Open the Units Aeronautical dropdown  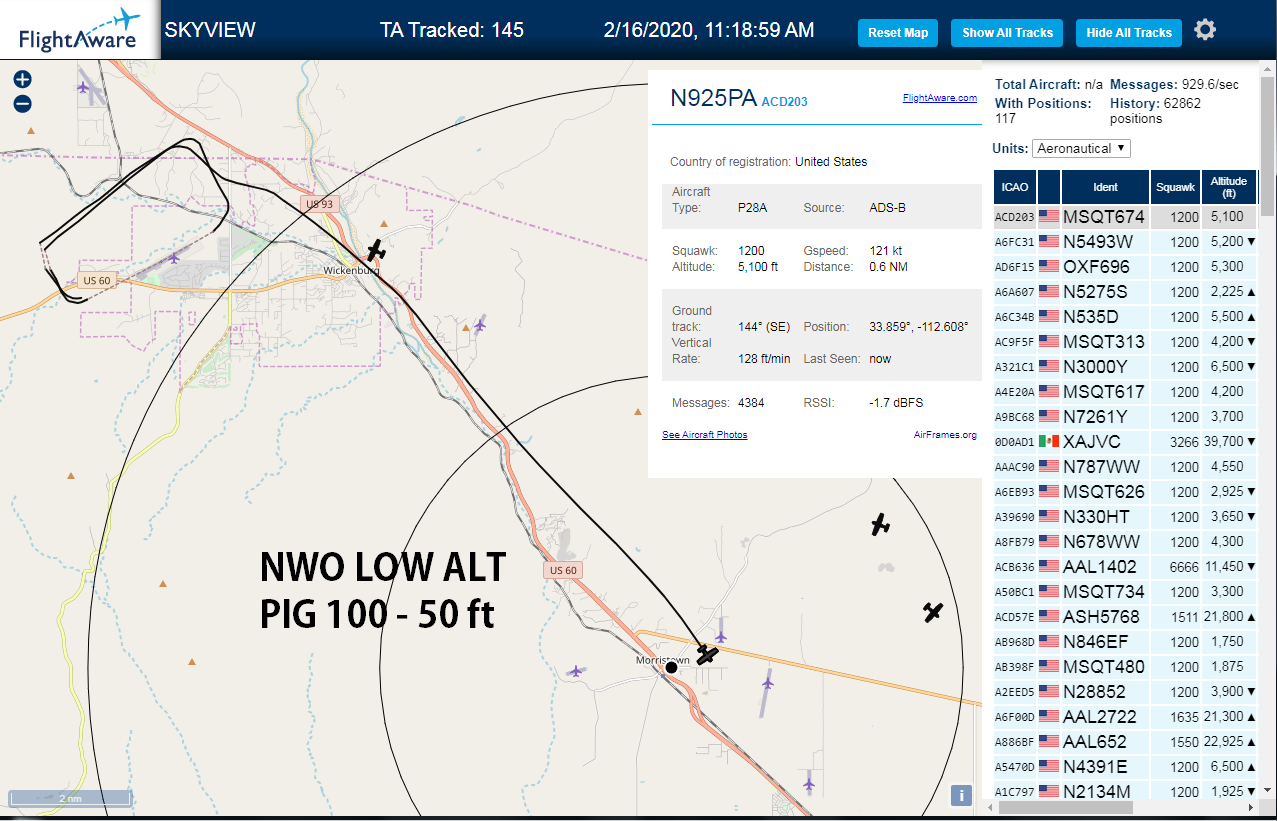pyautogui.click(x=1081, y=148)
